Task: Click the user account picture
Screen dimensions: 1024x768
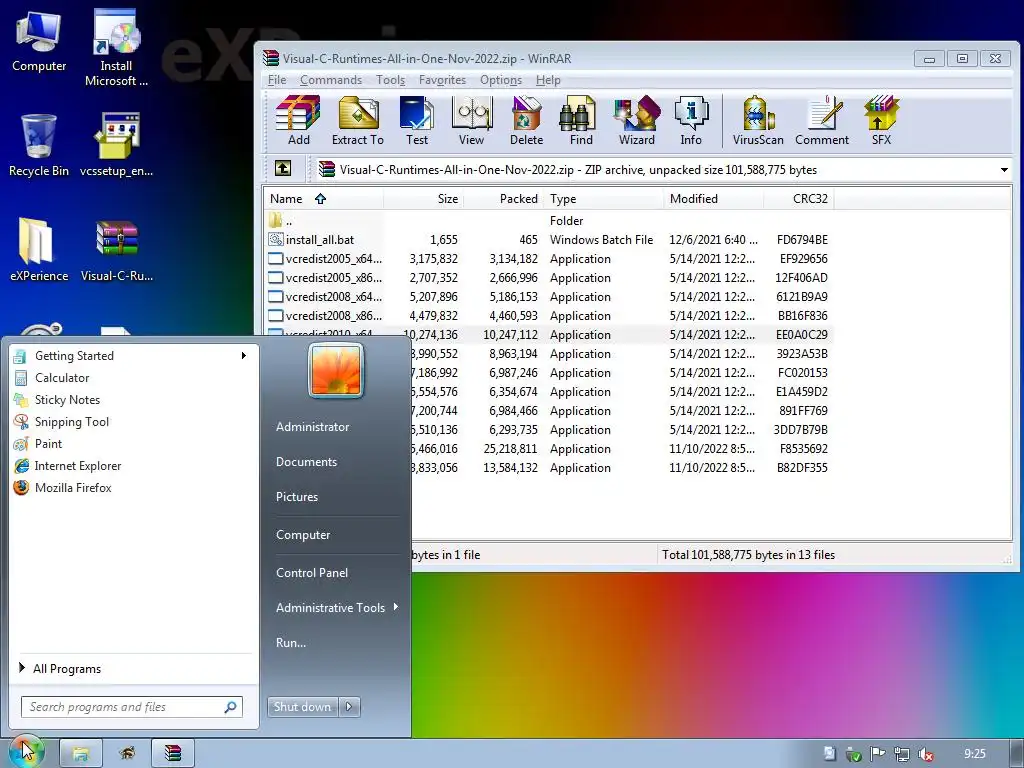Action: [336, 371]
